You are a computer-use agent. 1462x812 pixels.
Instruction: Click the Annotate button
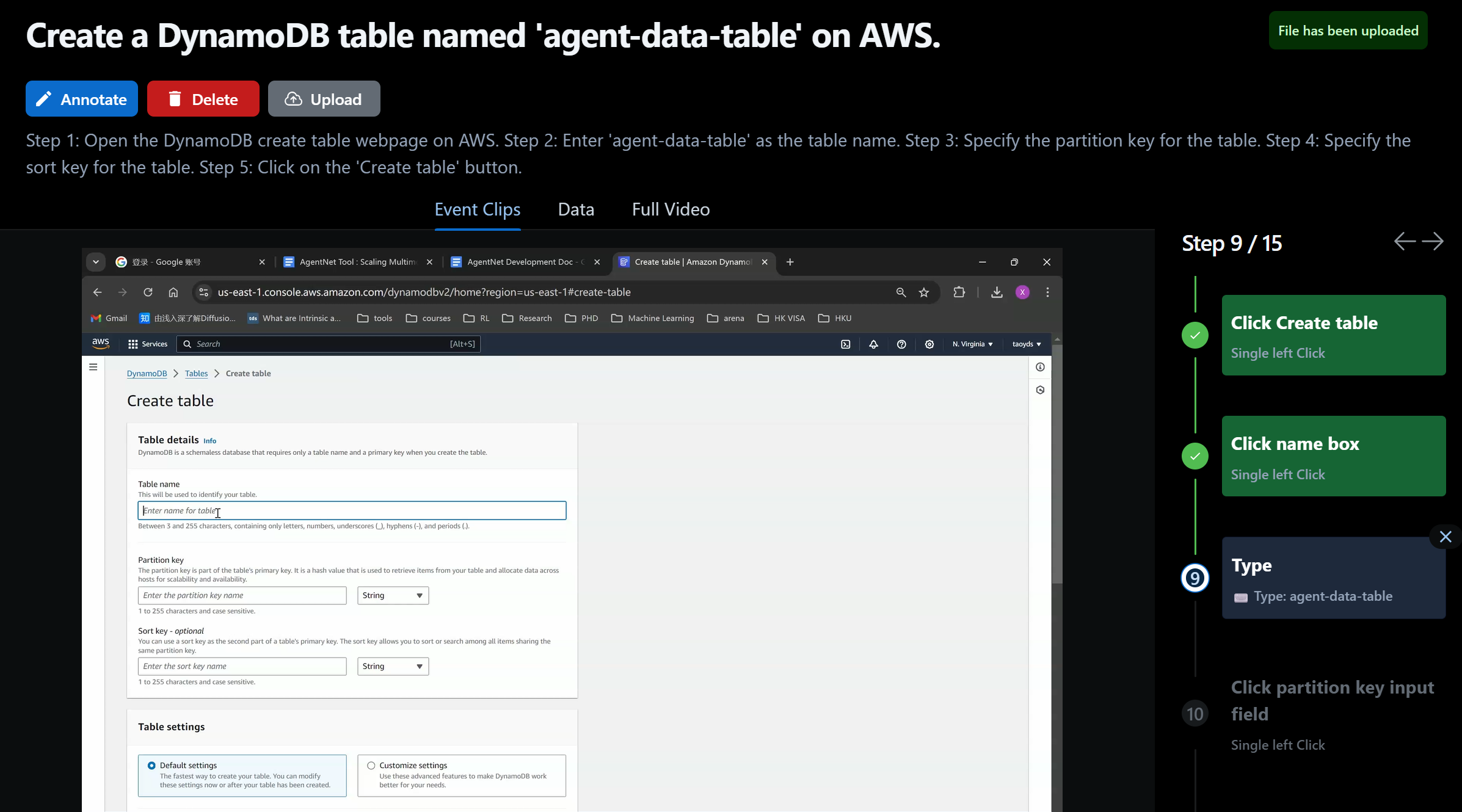click(82, 98)
